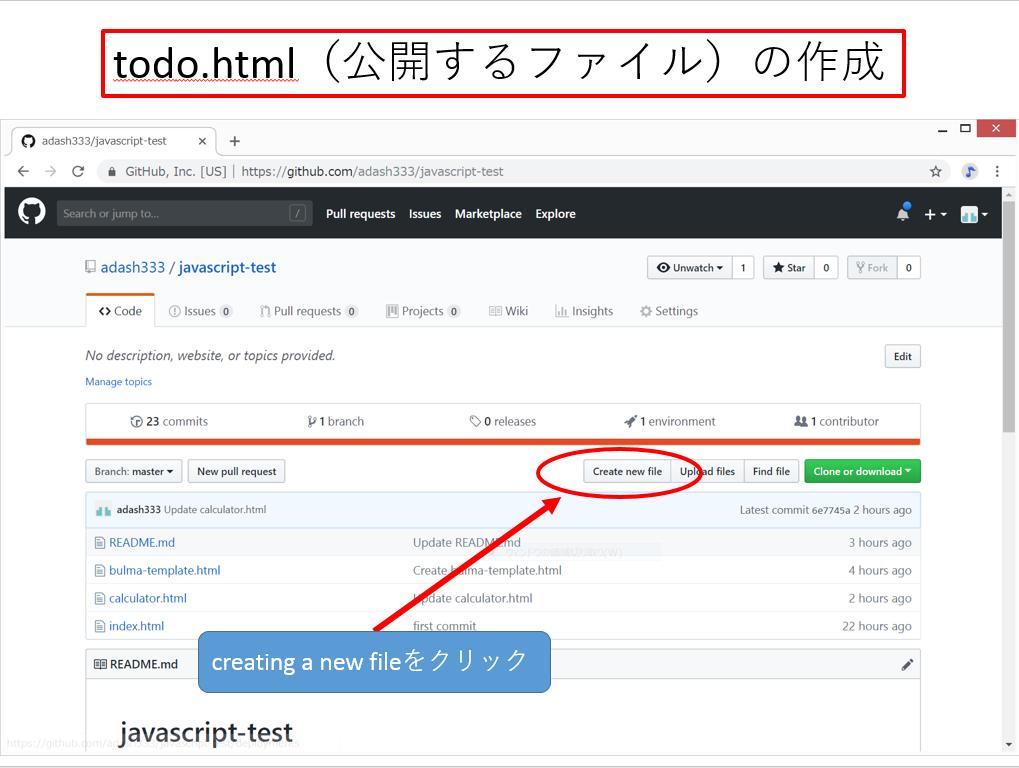Open the Chrome three-dot menu

997,171
